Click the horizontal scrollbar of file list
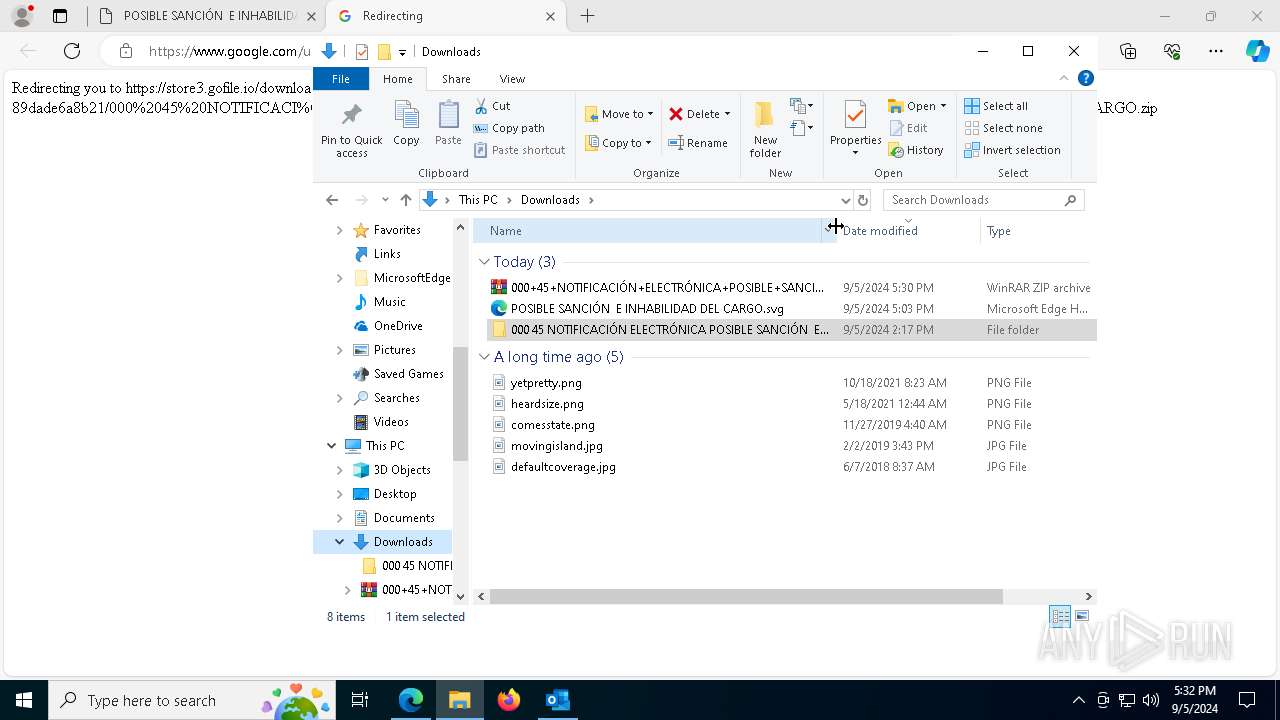The image size is (1280, 720). 746,596
